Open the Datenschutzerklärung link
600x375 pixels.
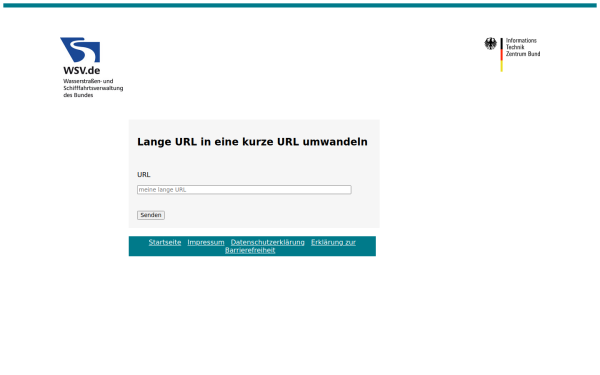[x=267, y=242]
